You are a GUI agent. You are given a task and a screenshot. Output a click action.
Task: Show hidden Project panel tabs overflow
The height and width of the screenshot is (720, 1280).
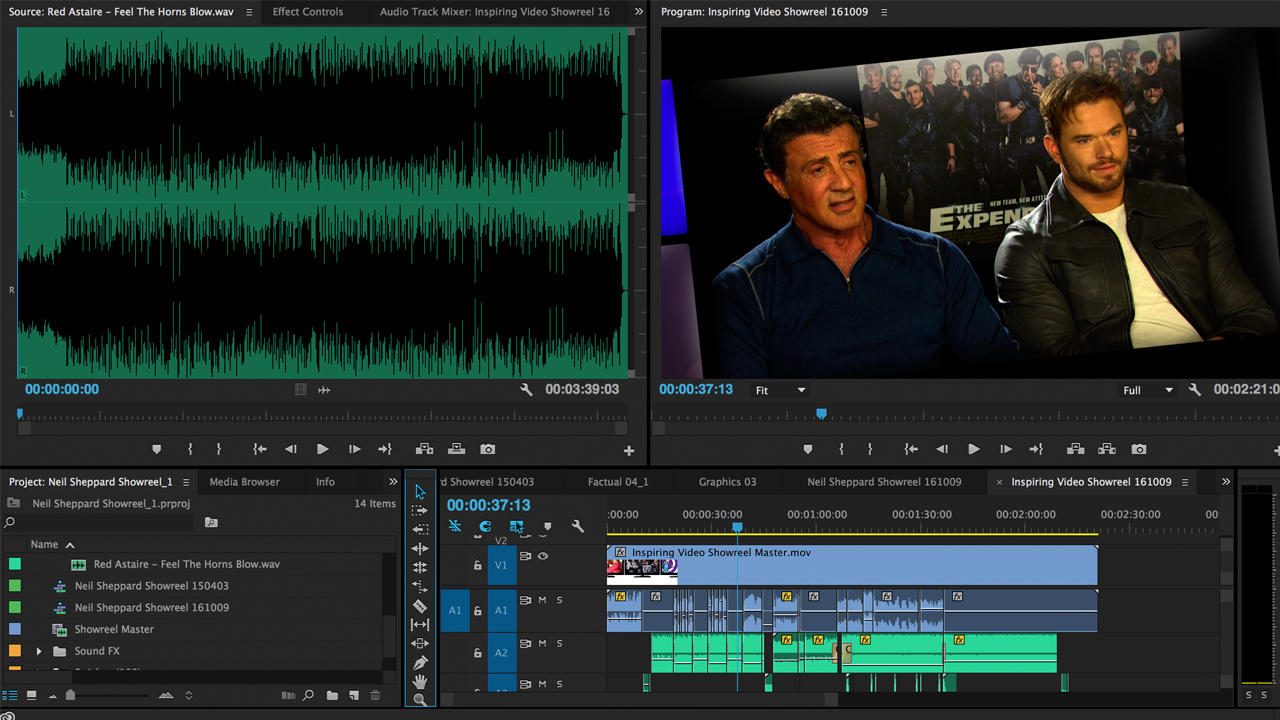393,482
